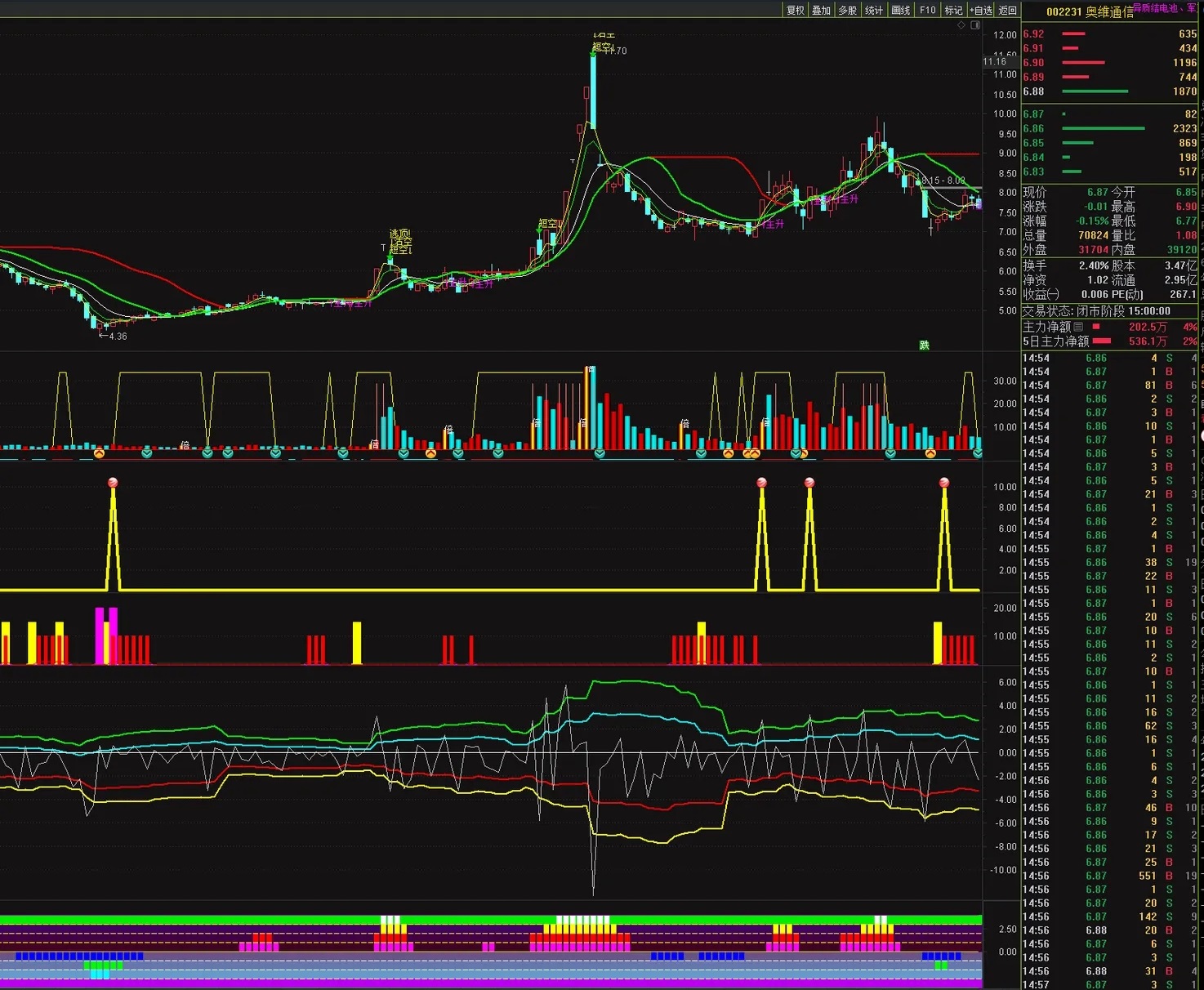Click the diamond icon above the price axis
Image resolution: width=1204 pixels, height=990 pixels.
[x=961, y=25]
